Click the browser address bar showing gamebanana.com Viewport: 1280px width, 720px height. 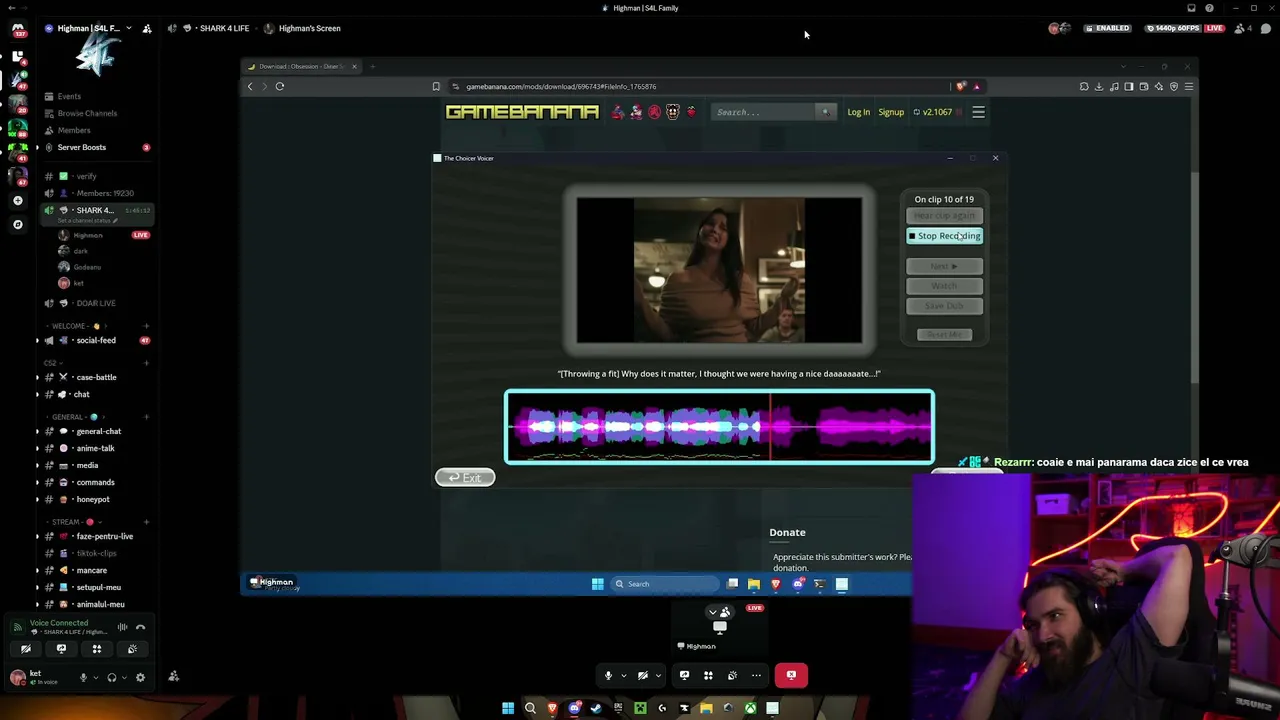(700, 86)
